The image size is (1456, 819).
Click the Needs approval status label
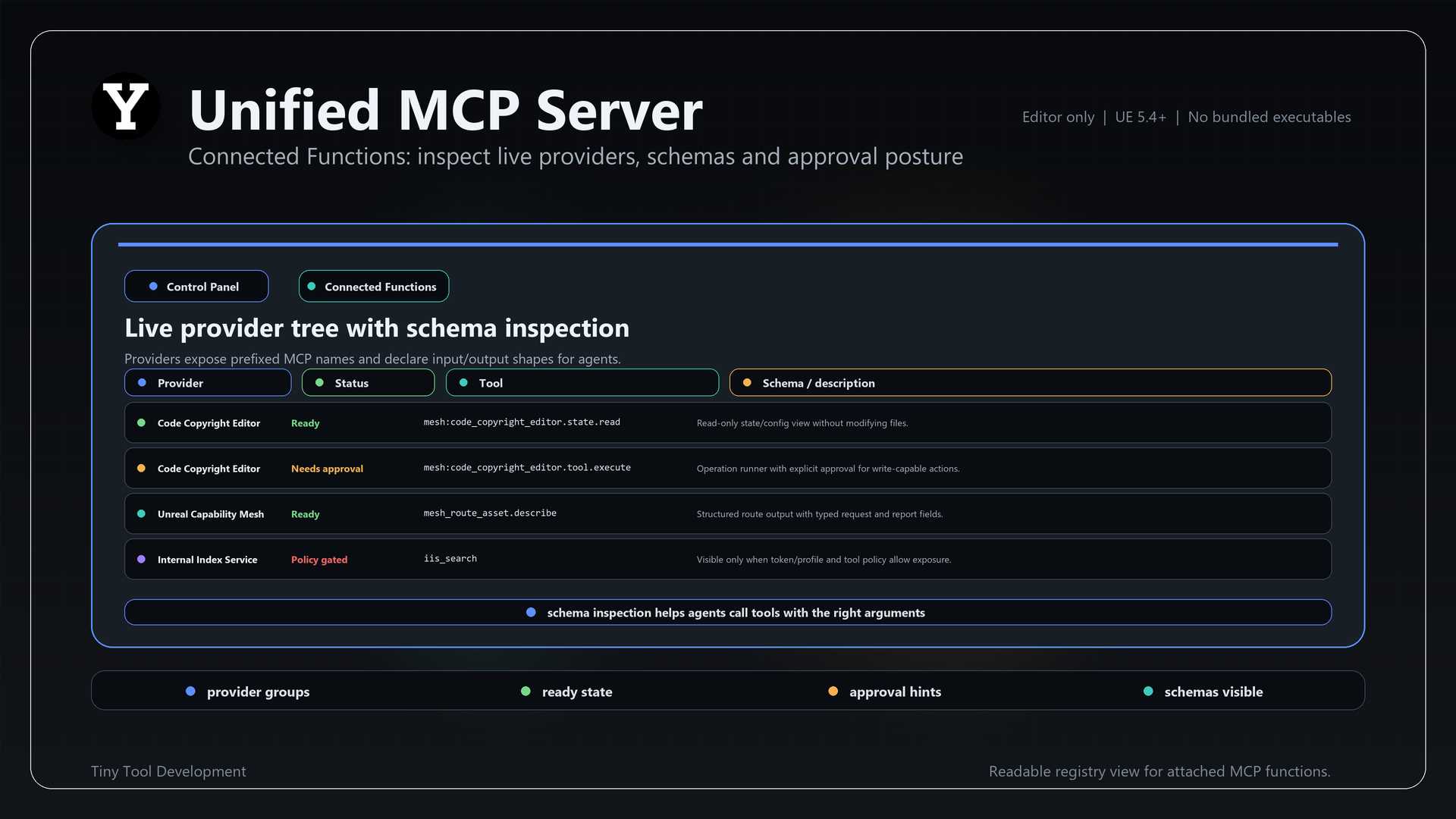[327, 469]
